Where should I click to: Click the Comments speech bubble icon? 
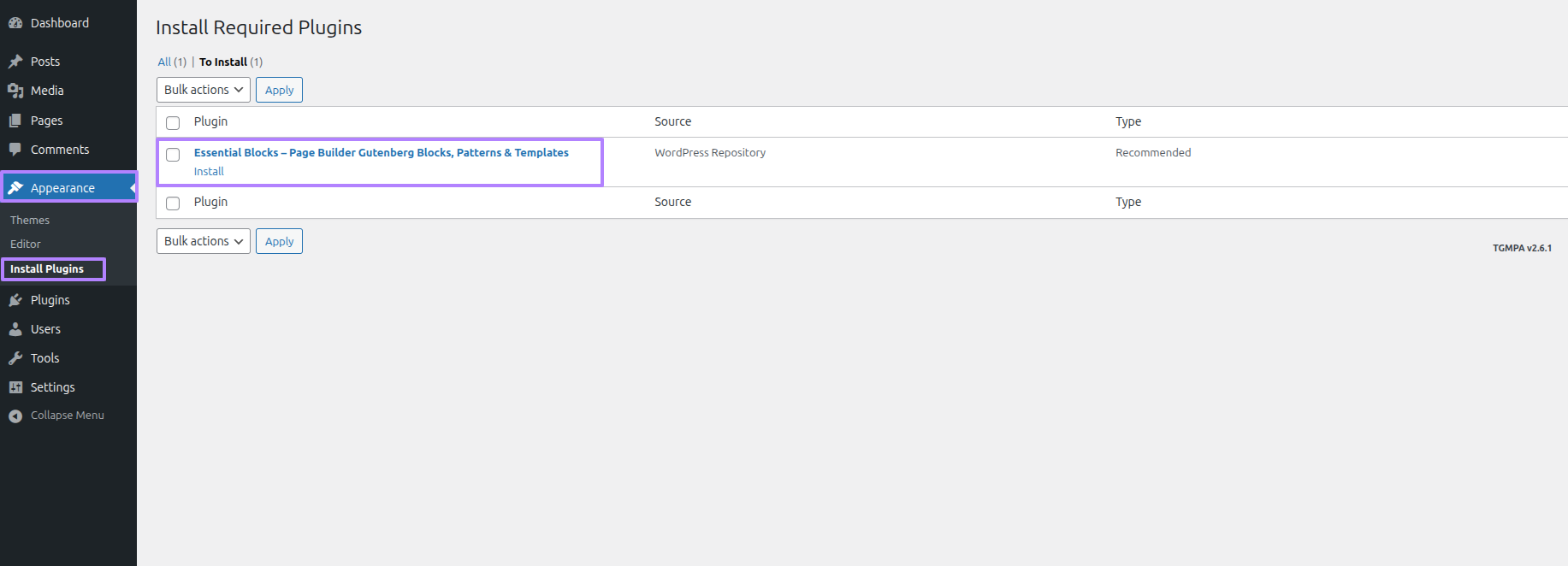pos(15,150)
